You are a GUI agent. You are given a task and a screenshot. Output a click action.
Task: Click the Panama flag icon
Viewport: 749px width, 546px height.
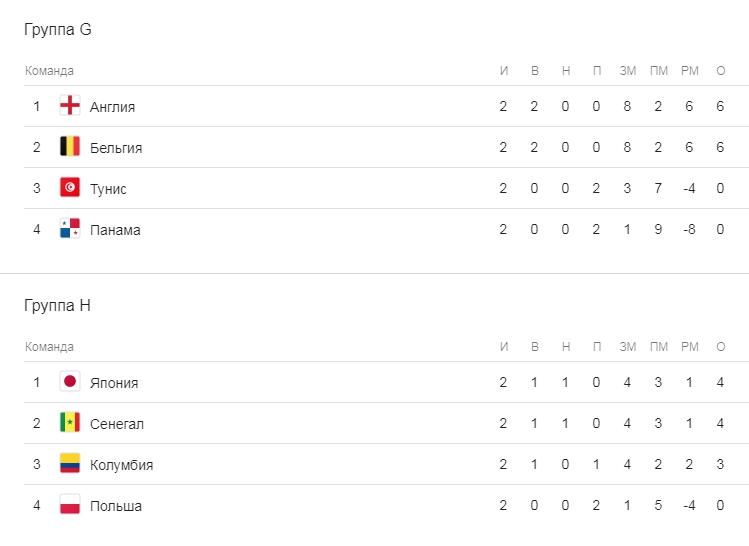(x=70, y=229)
